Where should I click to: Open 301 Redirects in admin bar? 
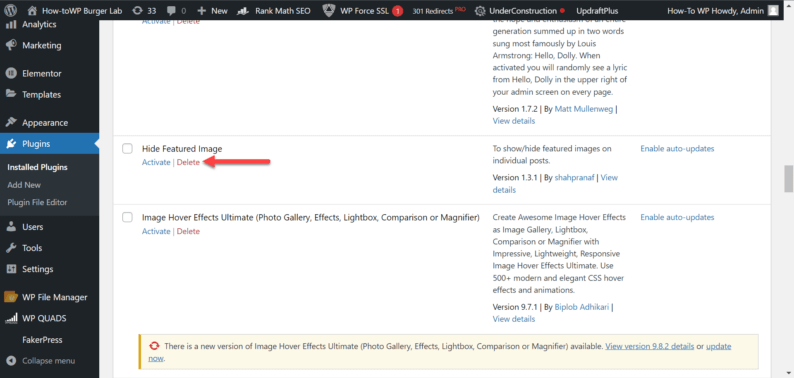point(439,10)
